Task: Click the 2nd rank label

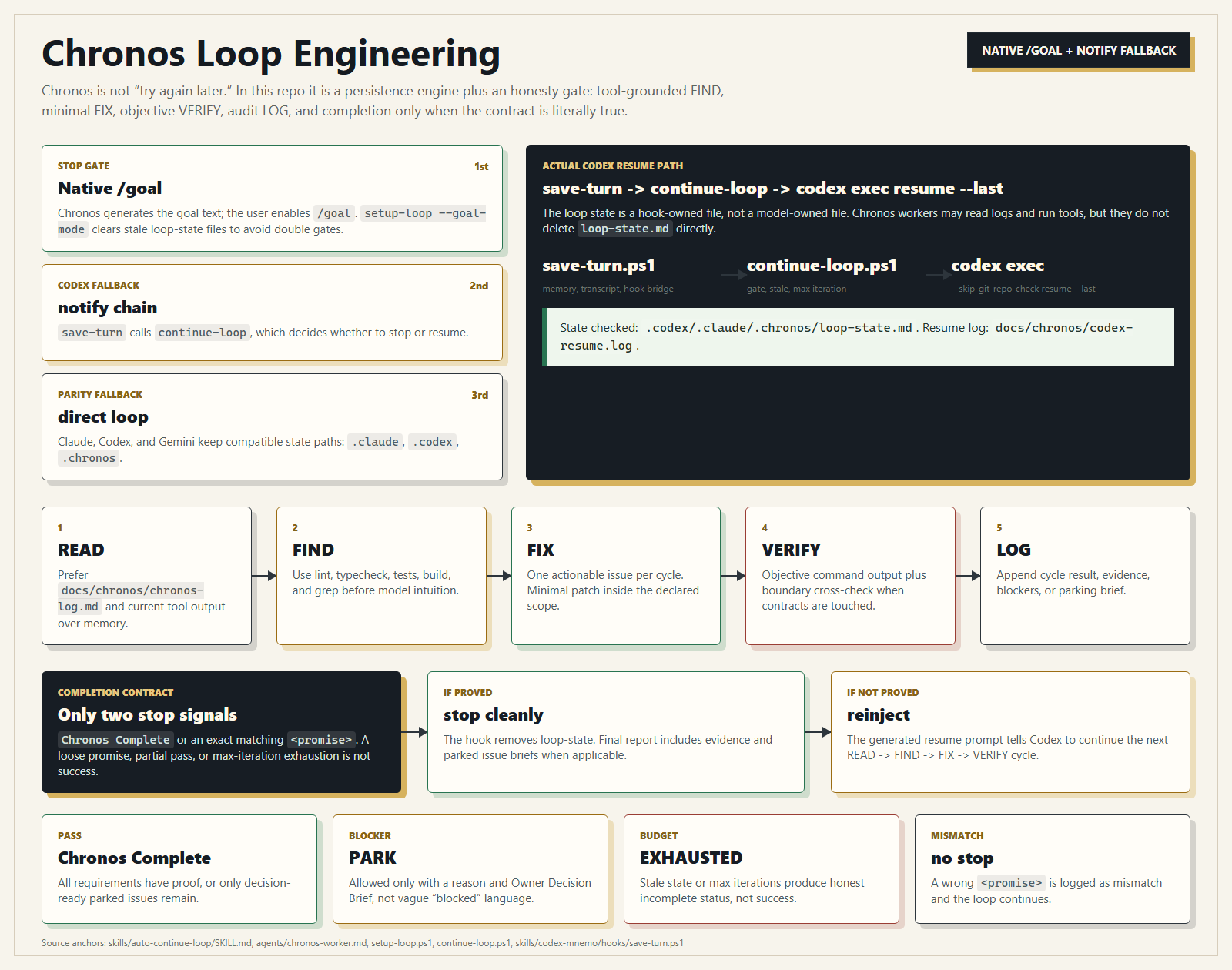Action: 479,286
